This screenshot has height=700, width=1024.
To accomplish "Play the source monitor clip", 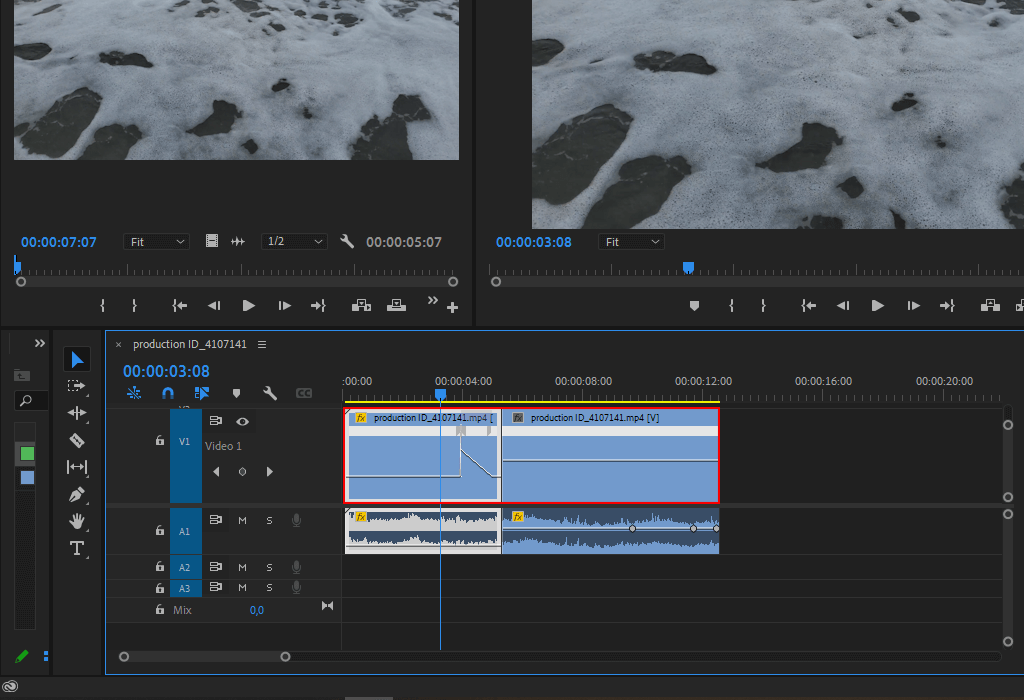I will point(248,306).
